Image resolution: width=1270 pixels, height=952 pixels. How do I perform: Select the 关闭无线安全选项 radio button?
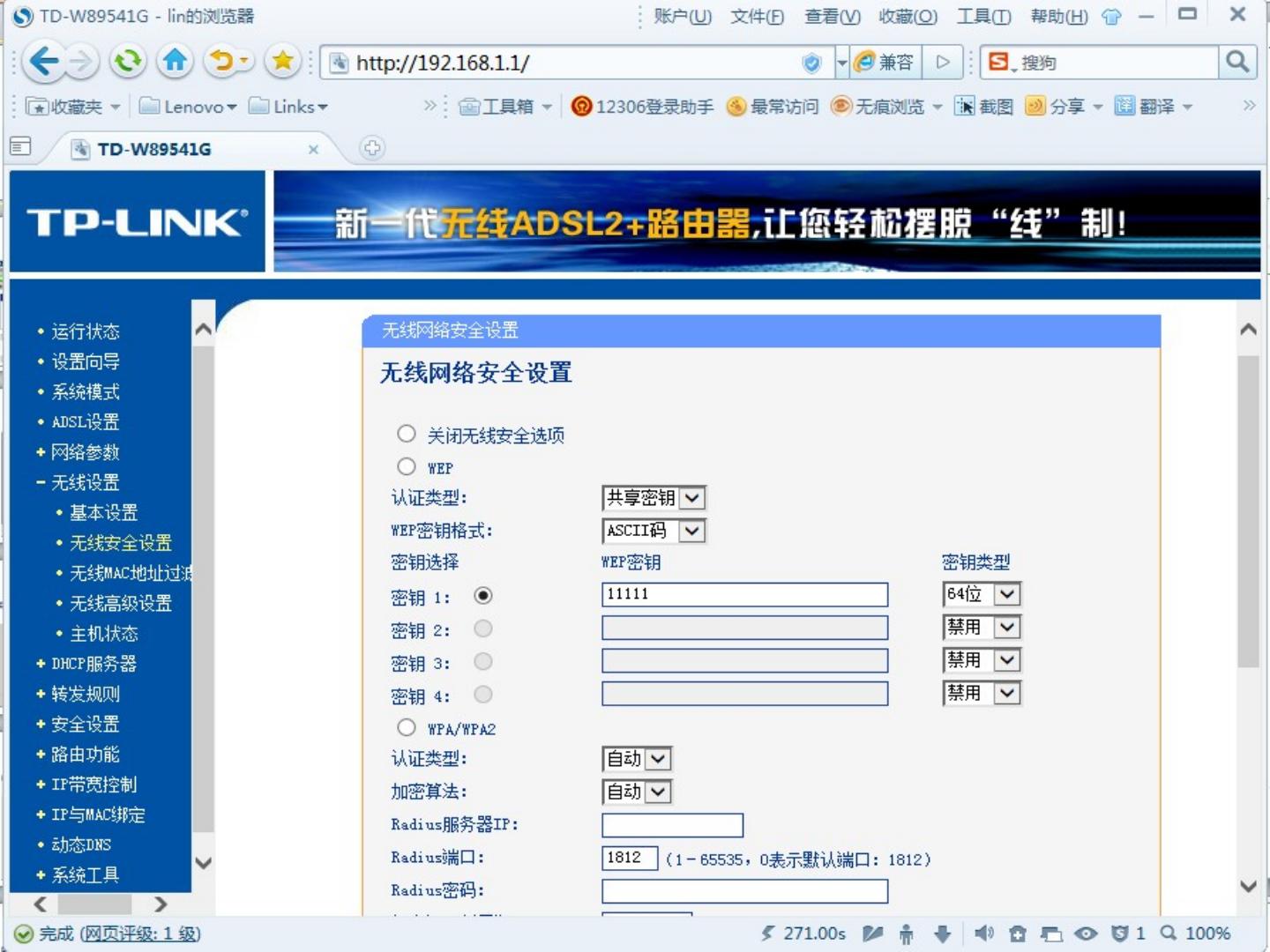pyautogui.click(x=407, y=434)
